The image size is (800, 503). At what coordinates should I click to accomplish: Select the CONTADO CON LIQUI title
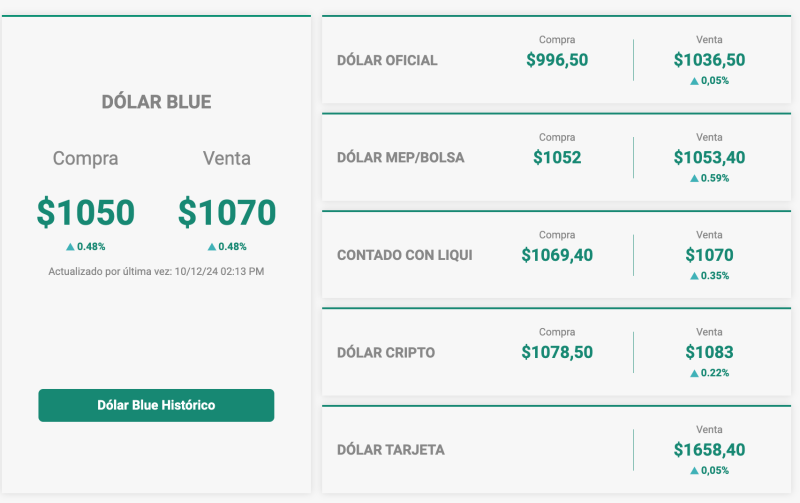pyautogui.click(x=404, y=255)
